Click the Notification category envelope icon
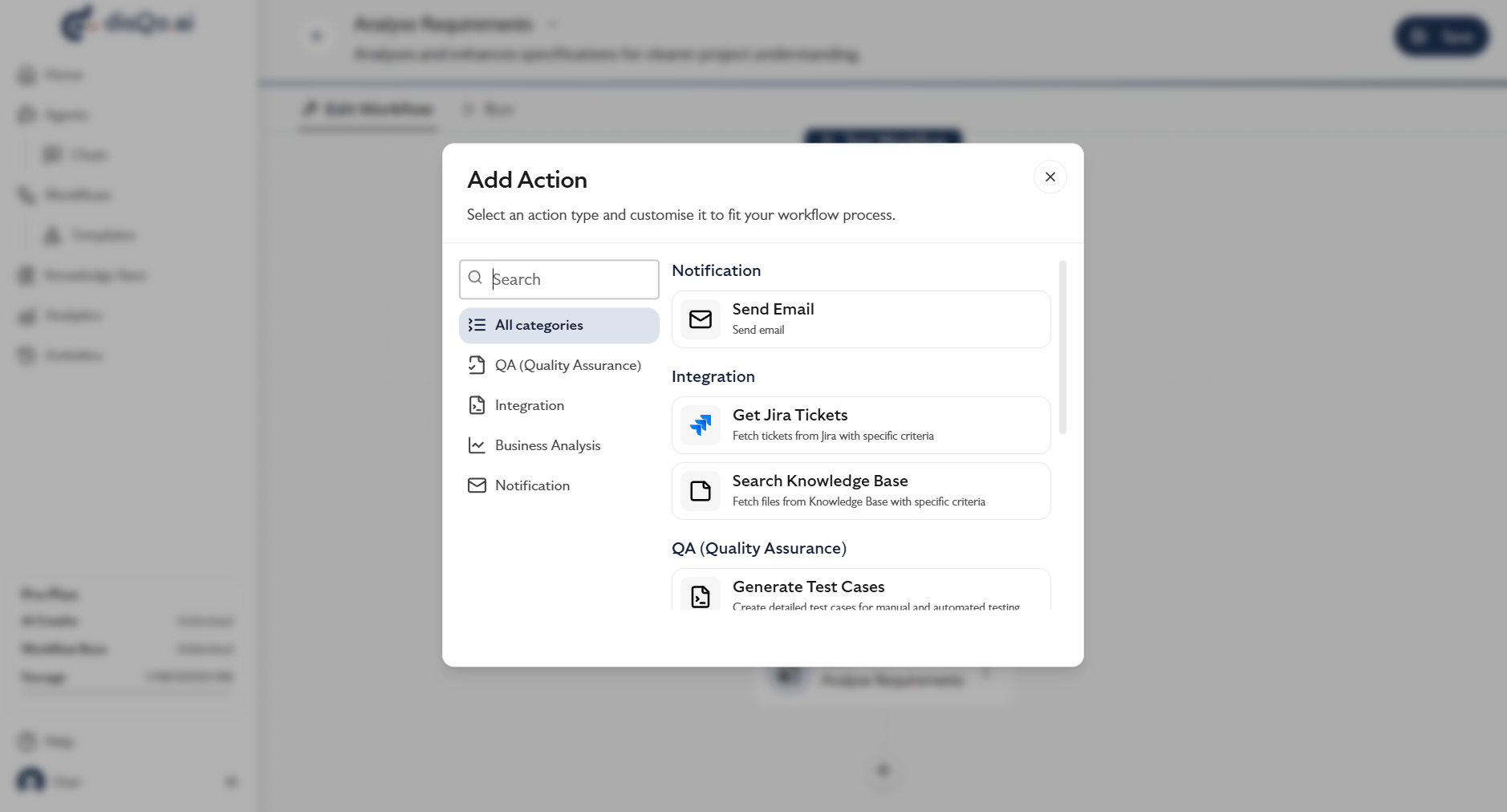The image size is (1507, 812). [x=477, y=485]
